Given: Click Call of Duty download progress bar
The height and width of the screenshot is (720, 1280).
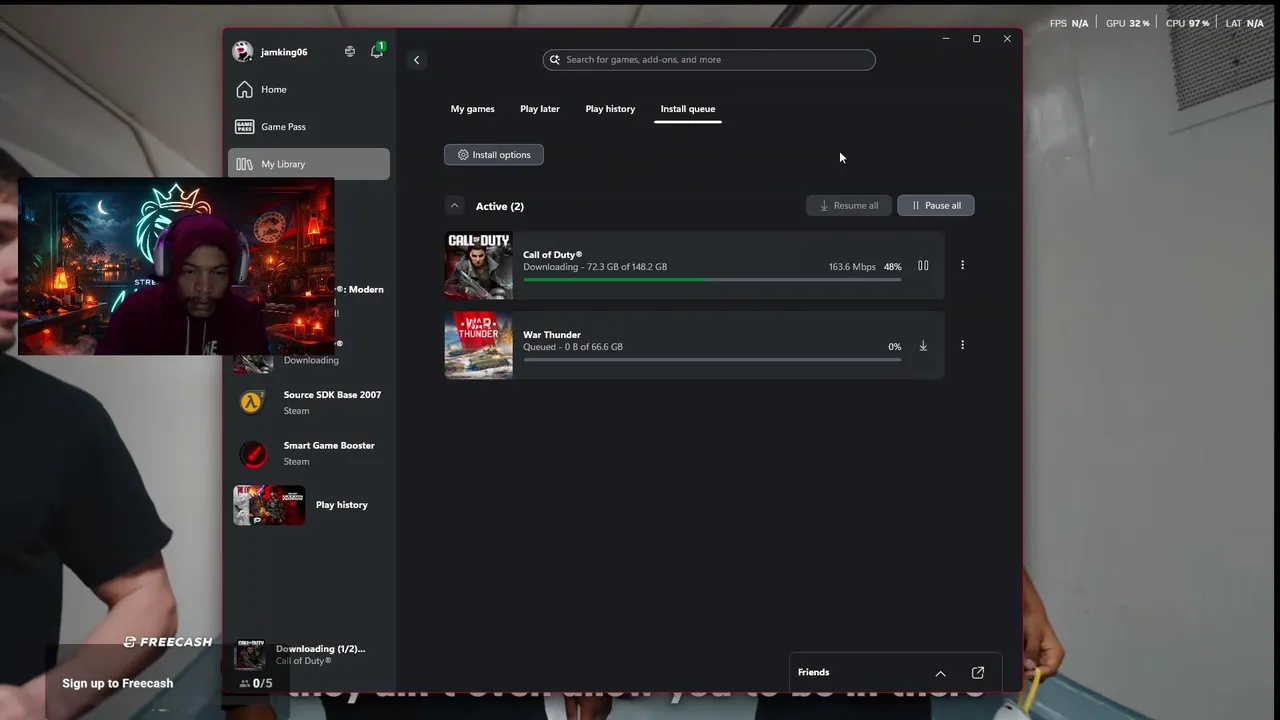Looking at the screenshot, I should [712, 280].
